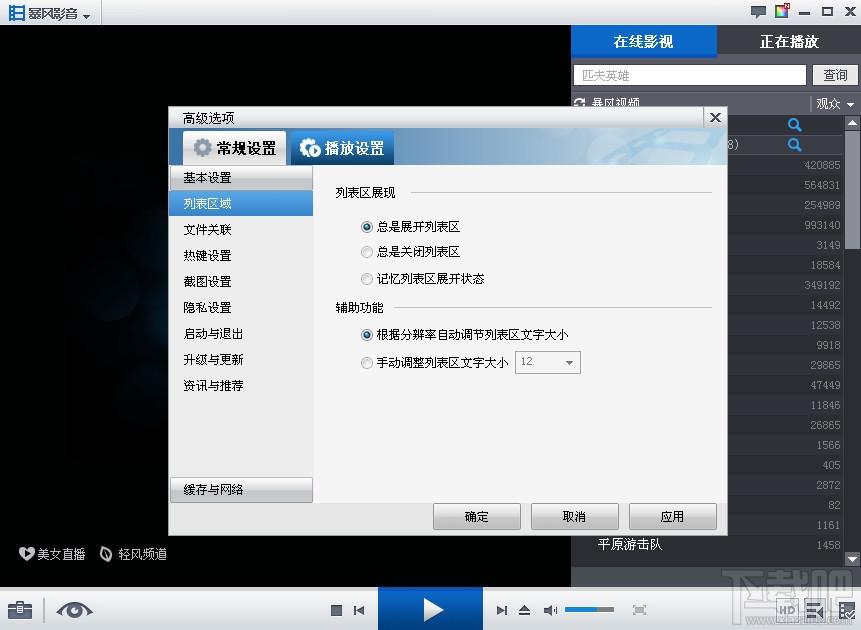Open the font size 12 dropdown
This screenshot has width=861, height=630.
pos(567,362)
